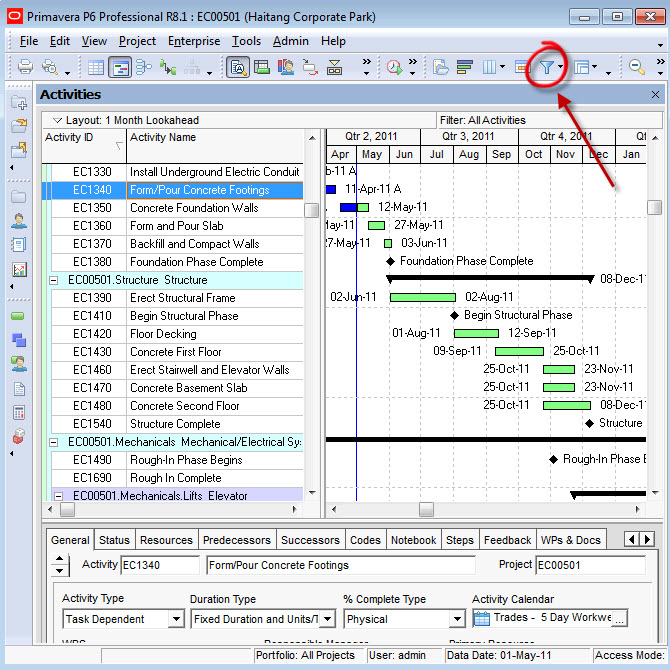Show Activity Usage Spreadsheet icon
Screen dimensions: 670x670
click(x=262, y=67)
